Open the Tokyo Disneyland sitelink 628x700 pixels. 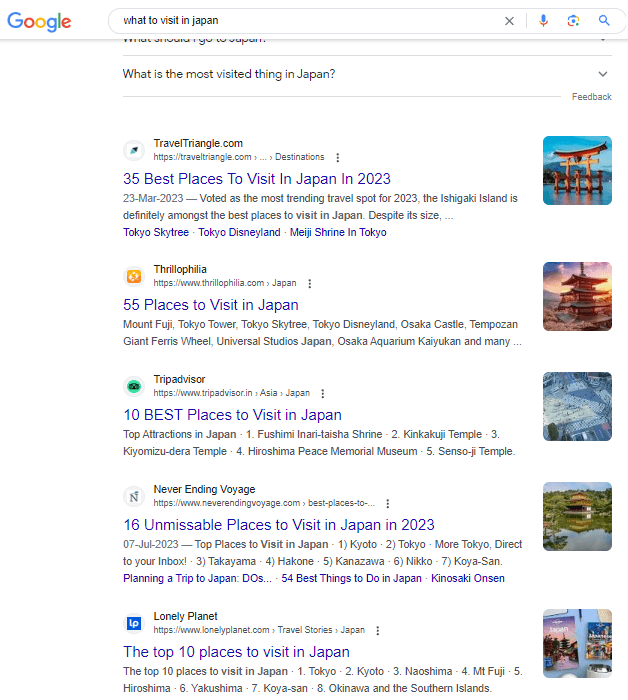(239, 233)
